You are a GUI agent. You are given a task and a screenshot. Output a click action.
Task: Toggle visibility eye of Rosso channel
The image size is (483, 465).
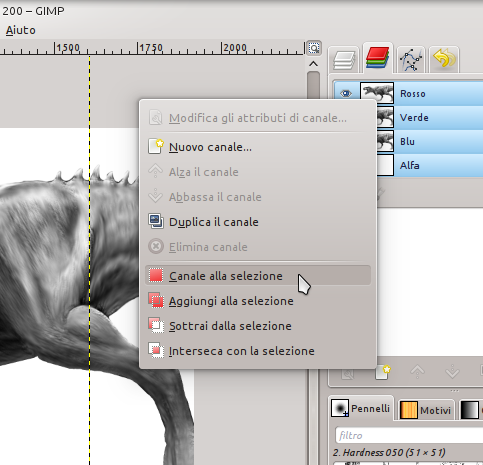tap(346, 94)
